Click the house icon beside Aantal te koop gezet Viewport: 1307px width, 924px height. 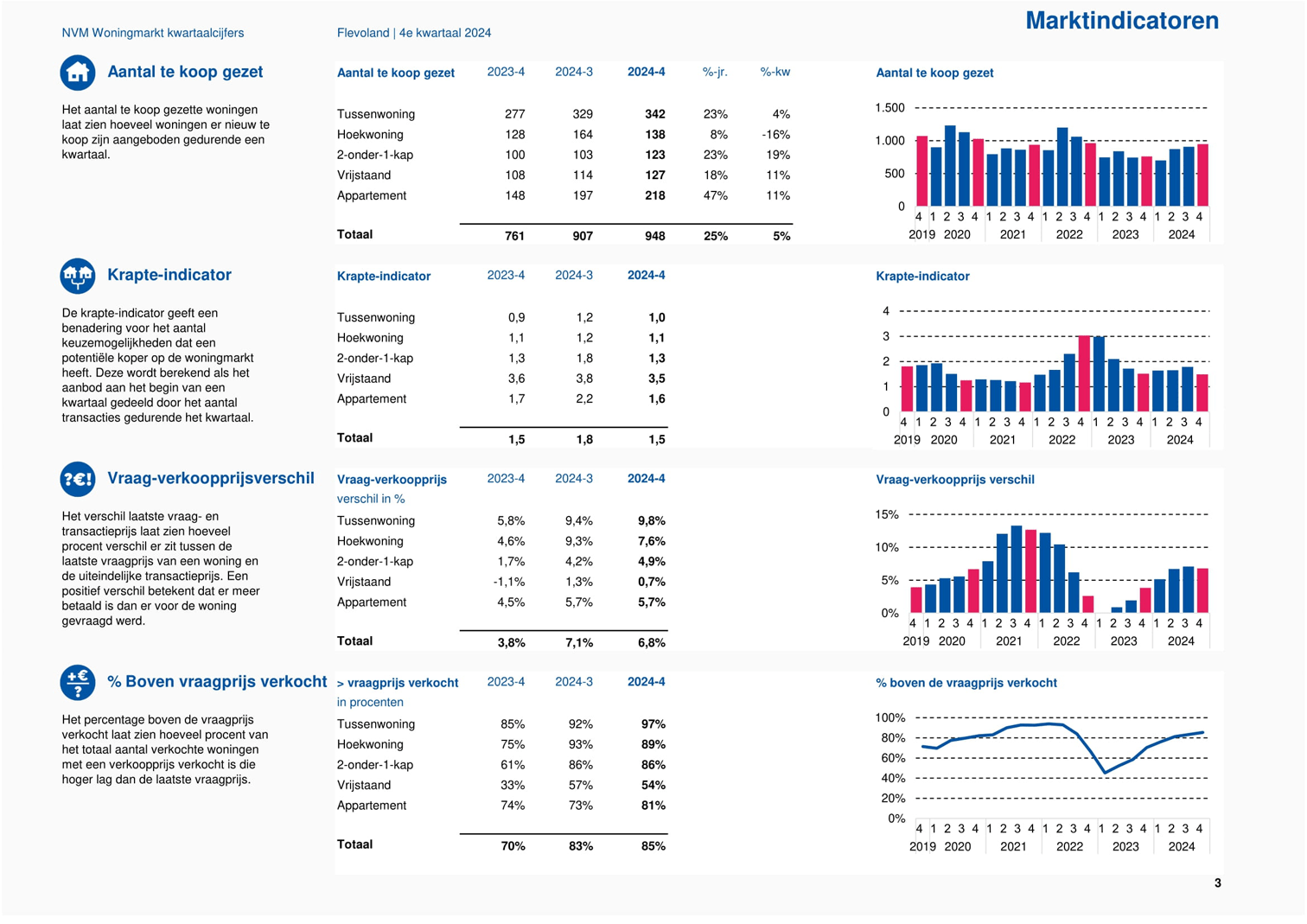tap(77, 73)
